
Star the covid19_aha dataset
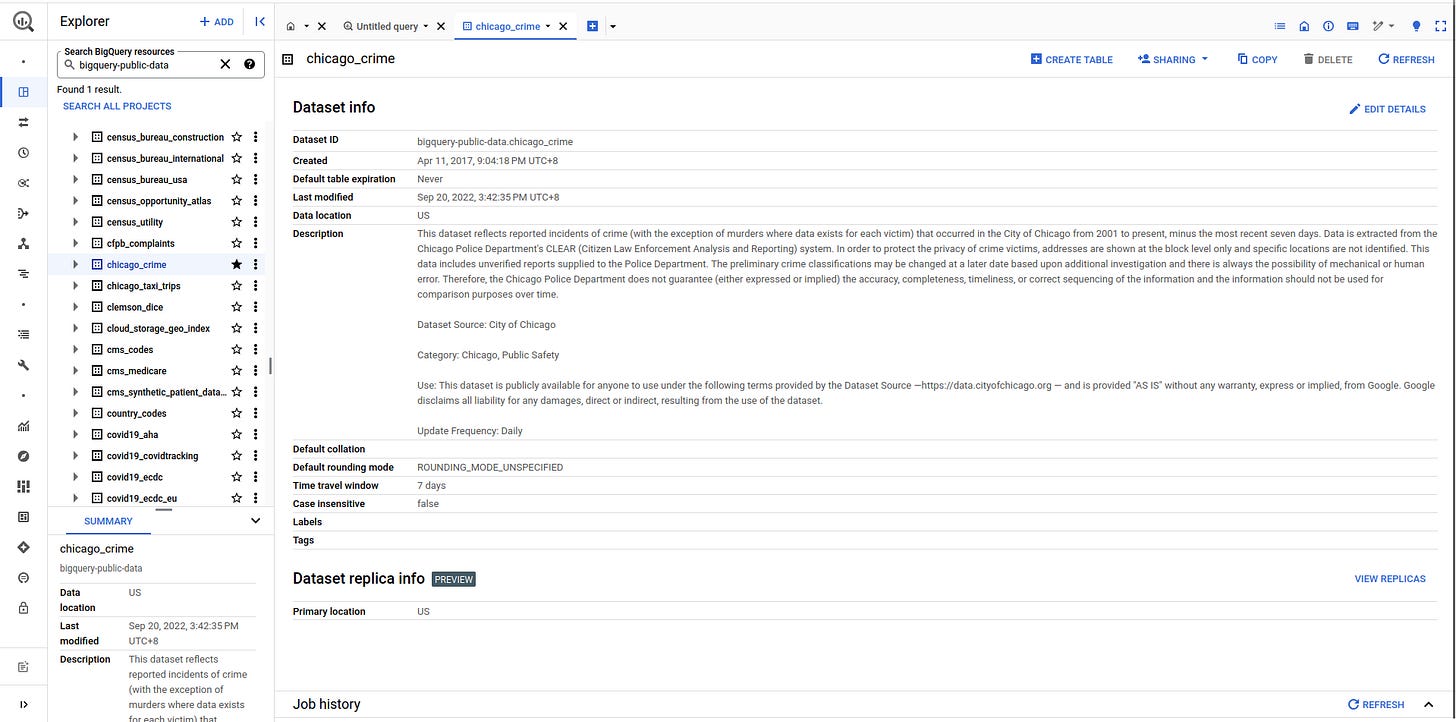tap(237, 435)
